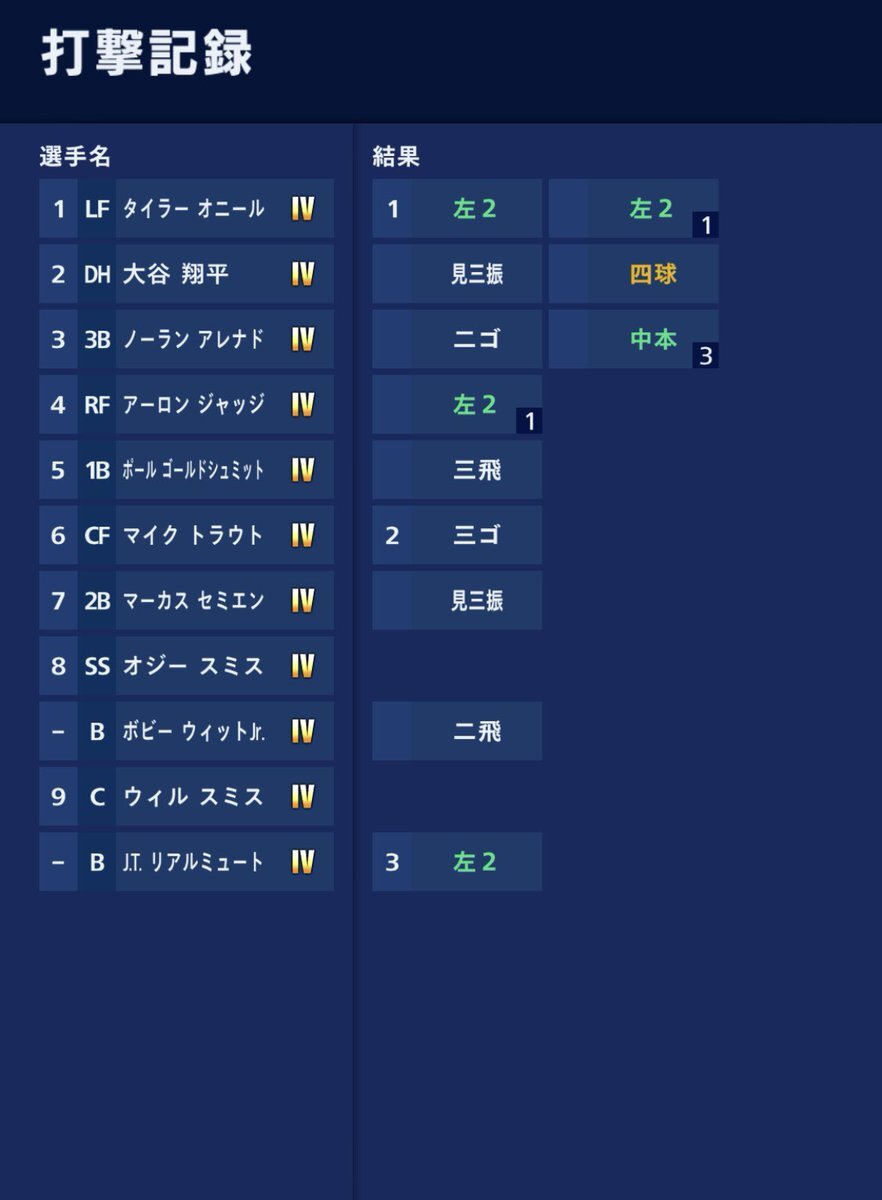The width and height of the screenshot is (882, 1200).
Task: Open the 三飛 result for ゴールドシュミット
Action: (x=457, y=470)
